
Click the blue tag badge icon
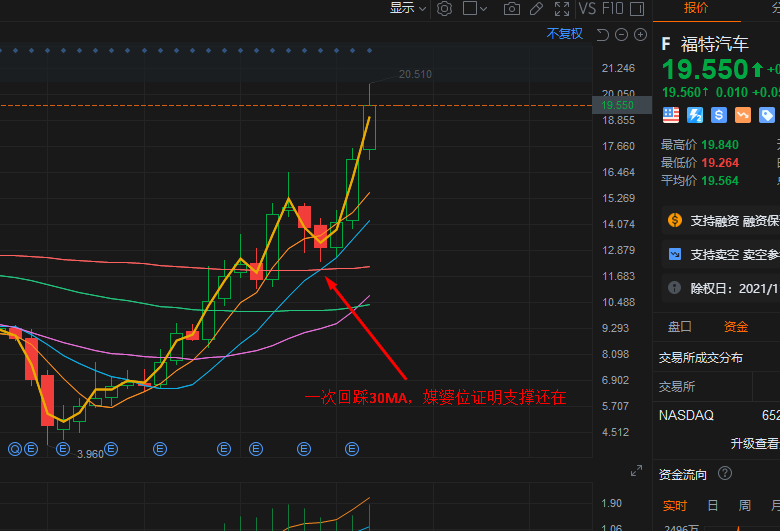[x=766, y=115]
